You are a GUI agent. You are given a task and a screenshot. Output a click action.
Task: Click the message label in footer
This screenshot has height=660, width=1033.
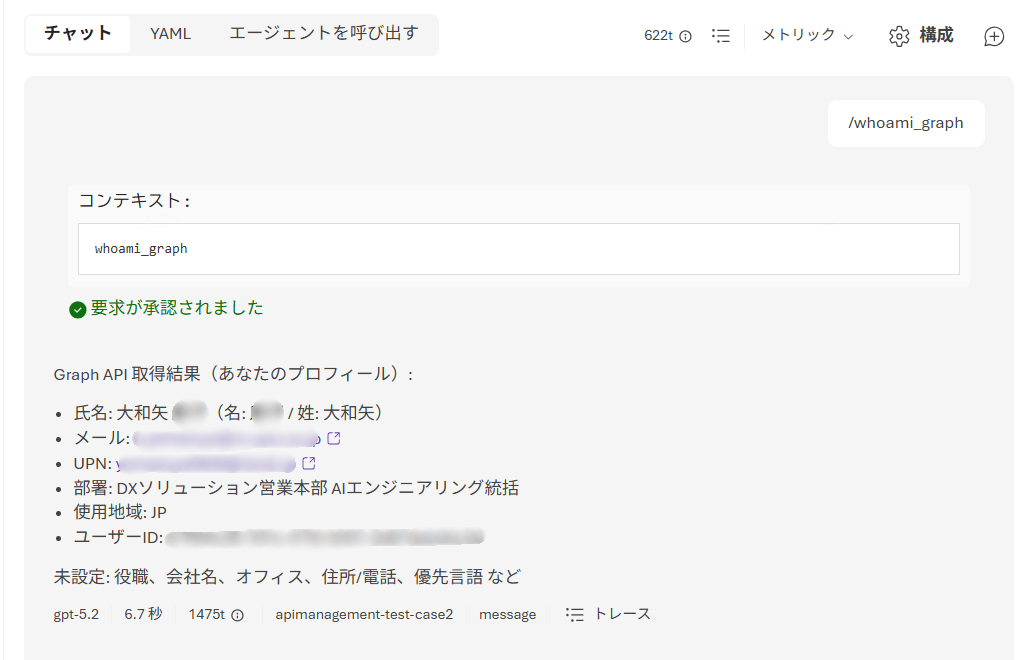pos(507,615)
